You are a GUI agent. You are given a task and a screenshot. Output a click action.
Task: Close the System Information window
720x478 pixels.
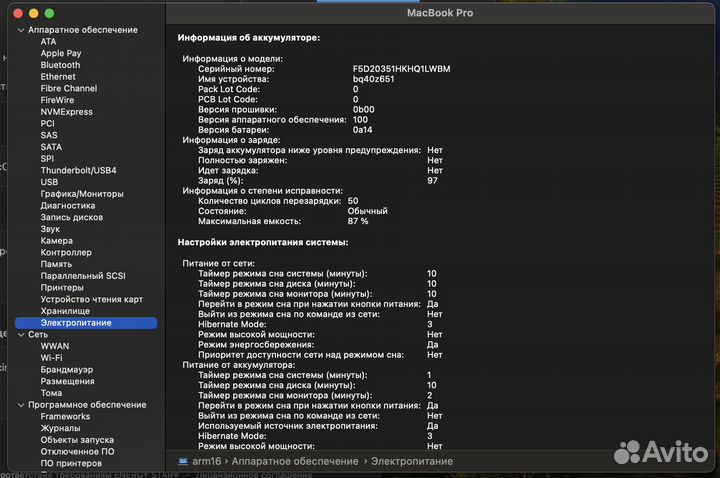18,13
